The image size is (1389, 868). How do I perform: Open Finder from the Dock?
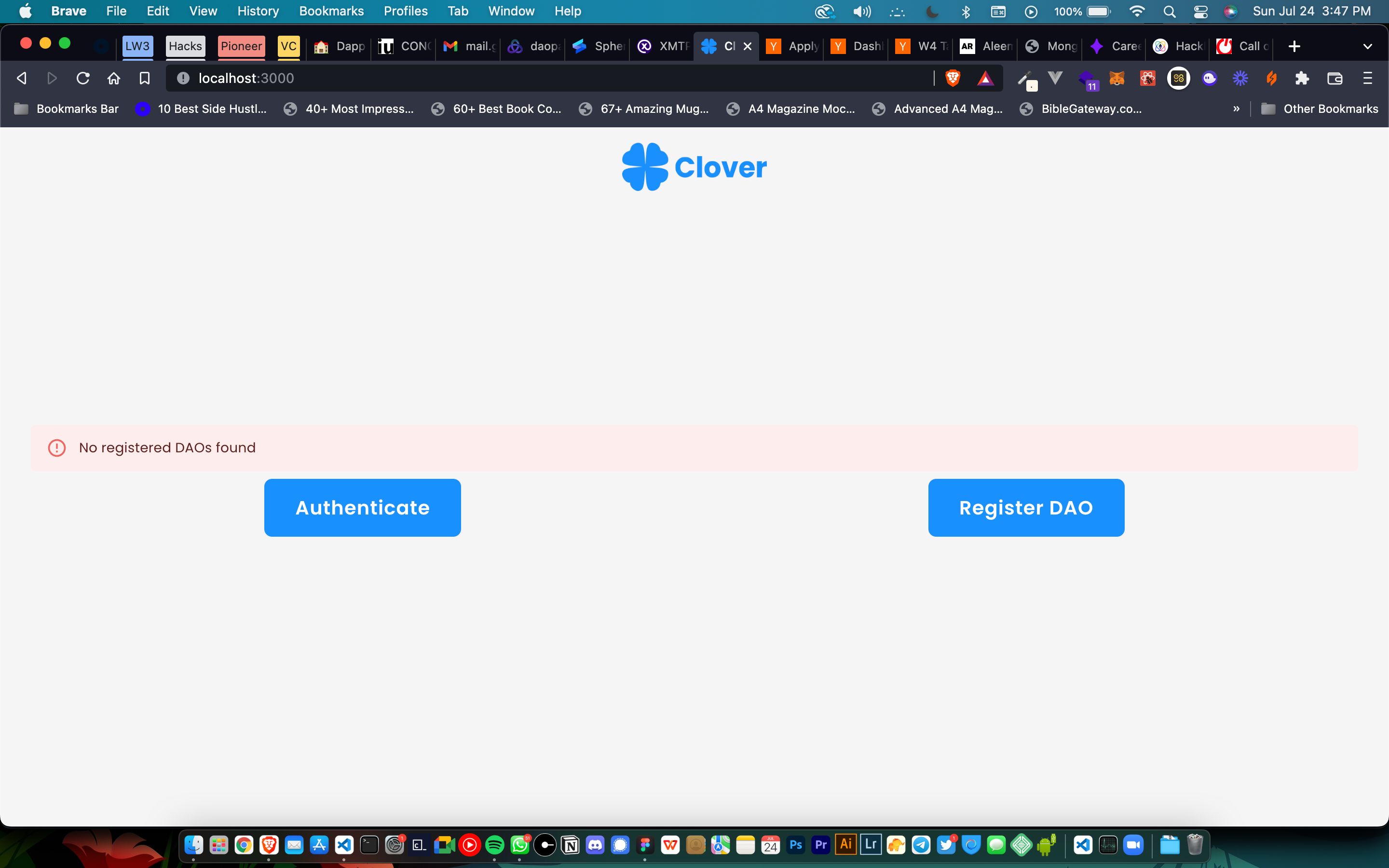coord(193,844)
